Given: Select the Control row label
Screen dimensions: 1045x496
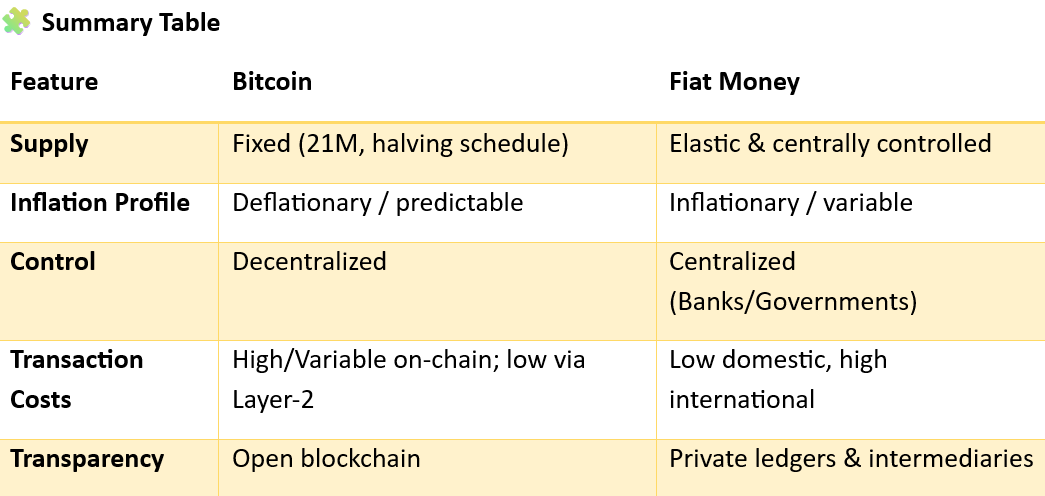Looking at the screenshot, I should 53,262.
